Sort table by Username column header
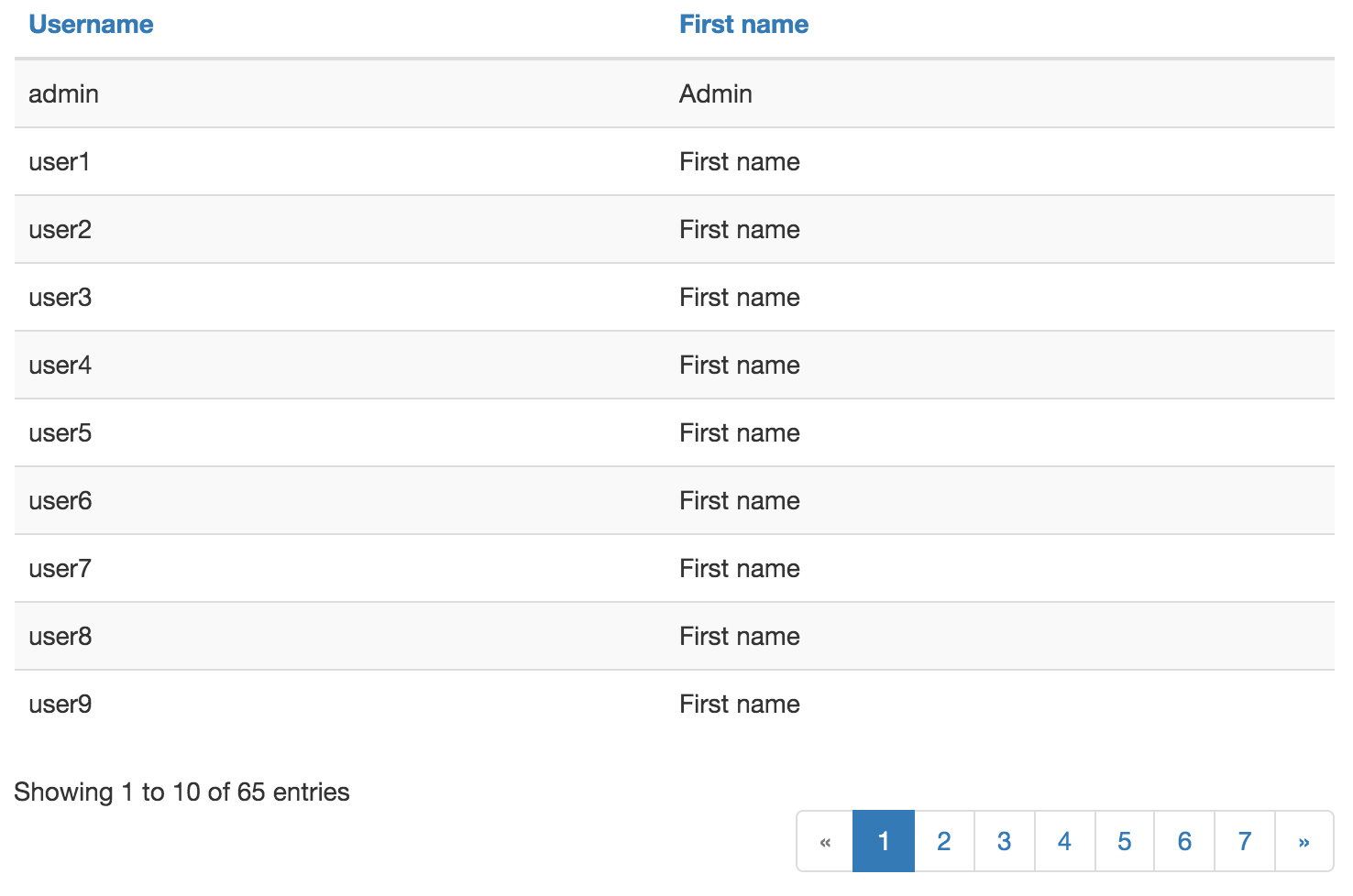The image size is (1353, 896). [91, 25]
